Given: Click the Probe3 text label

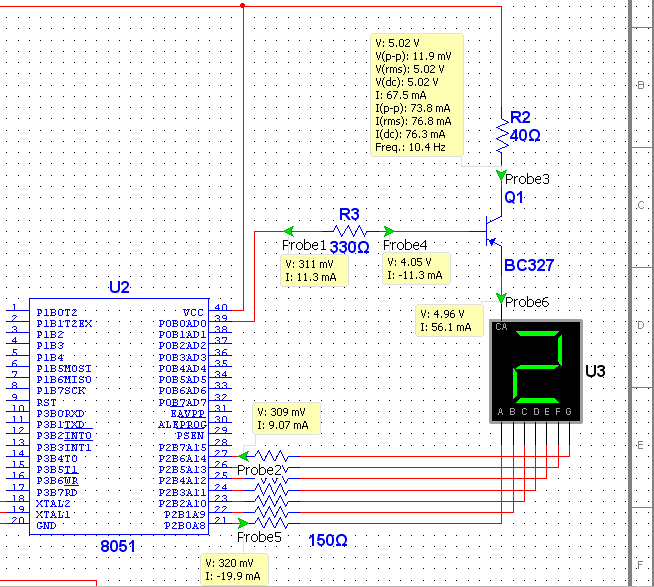Looking at the screenshot, I should click(x=527, y=179).
